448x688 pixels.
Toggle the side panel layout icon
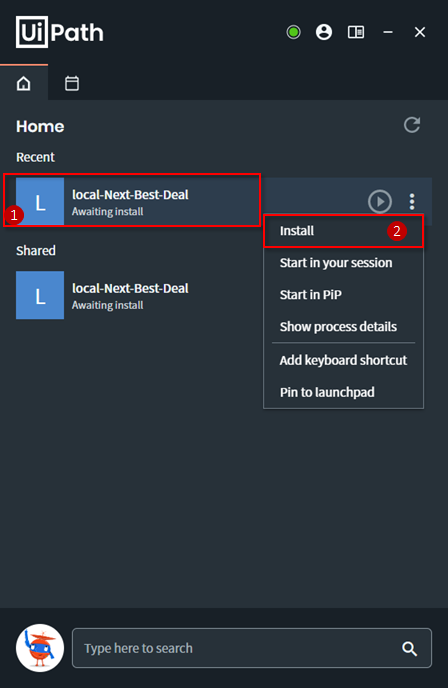pos(356,32)
